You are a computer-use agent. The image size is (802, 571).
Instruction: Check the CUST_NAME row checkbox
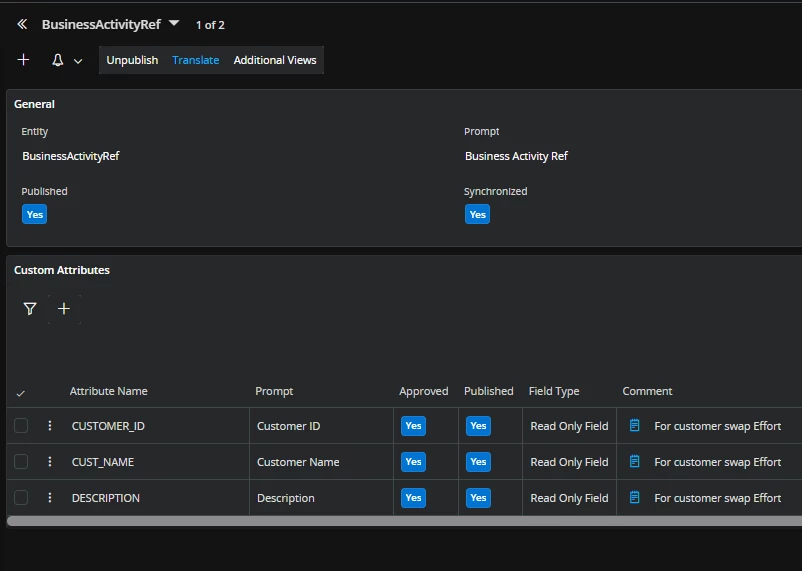click(21, 462)
